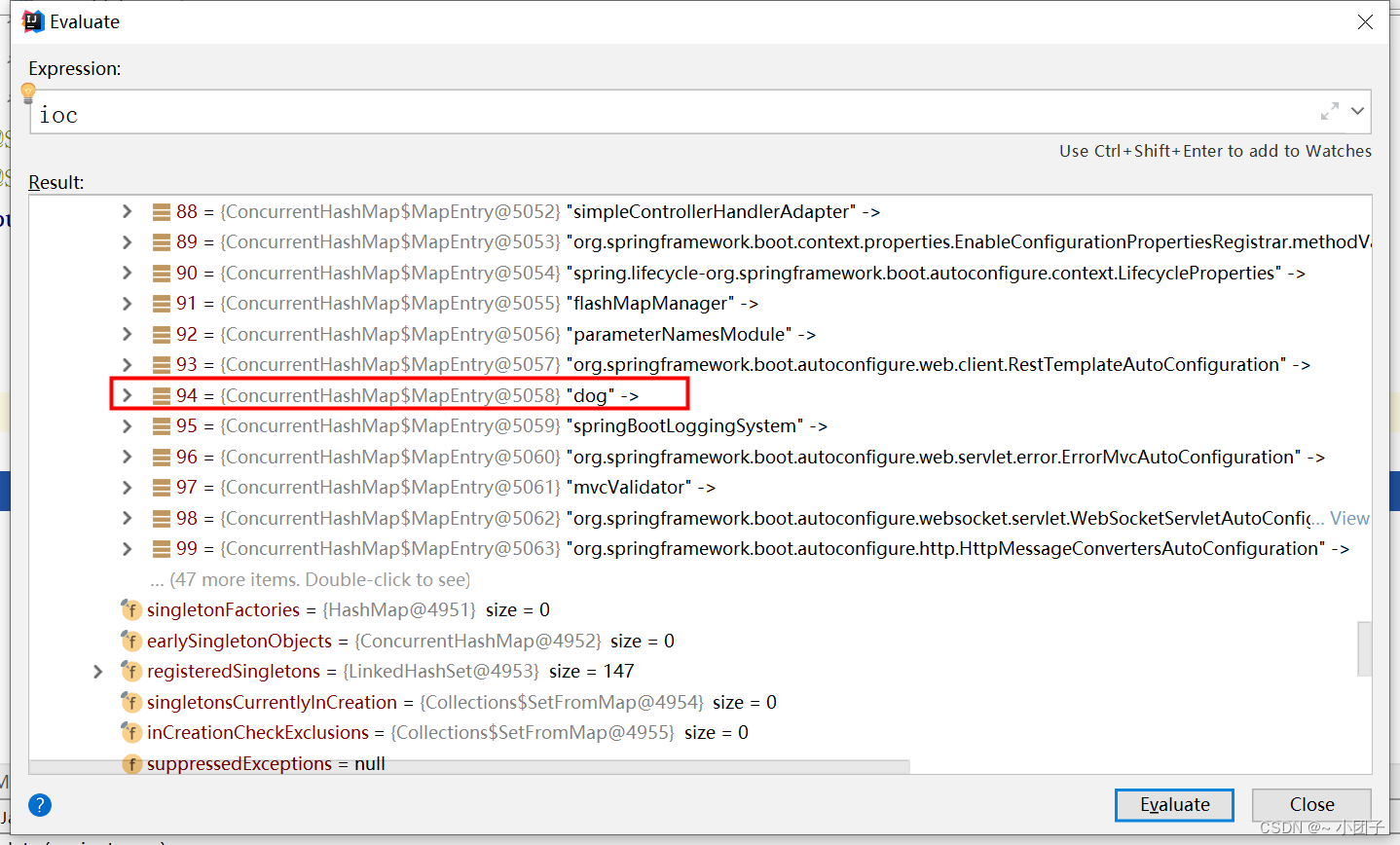This screenshot has height=845, width=1400.
Task: Close the Evaluate dialog with X
Action: (1365, 21)
